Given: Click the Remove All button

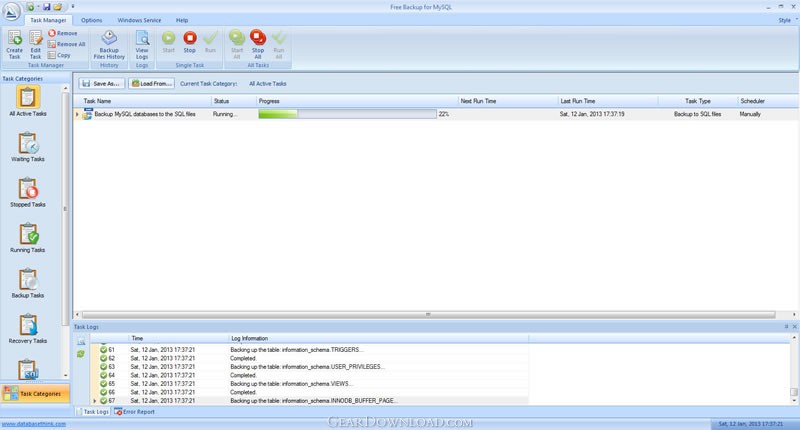Looking at the screenshot, I should (x=66, y=44).
